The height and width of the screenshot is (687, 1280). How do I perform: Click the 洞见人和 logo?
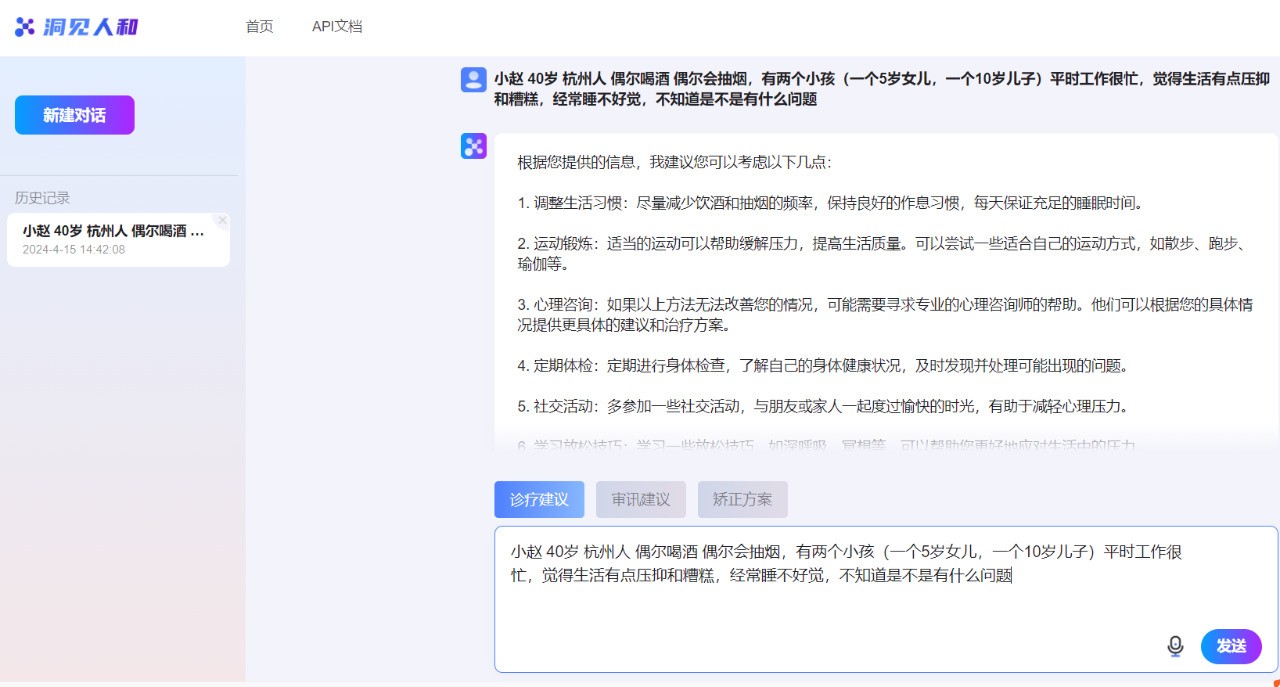coord(77,27)
